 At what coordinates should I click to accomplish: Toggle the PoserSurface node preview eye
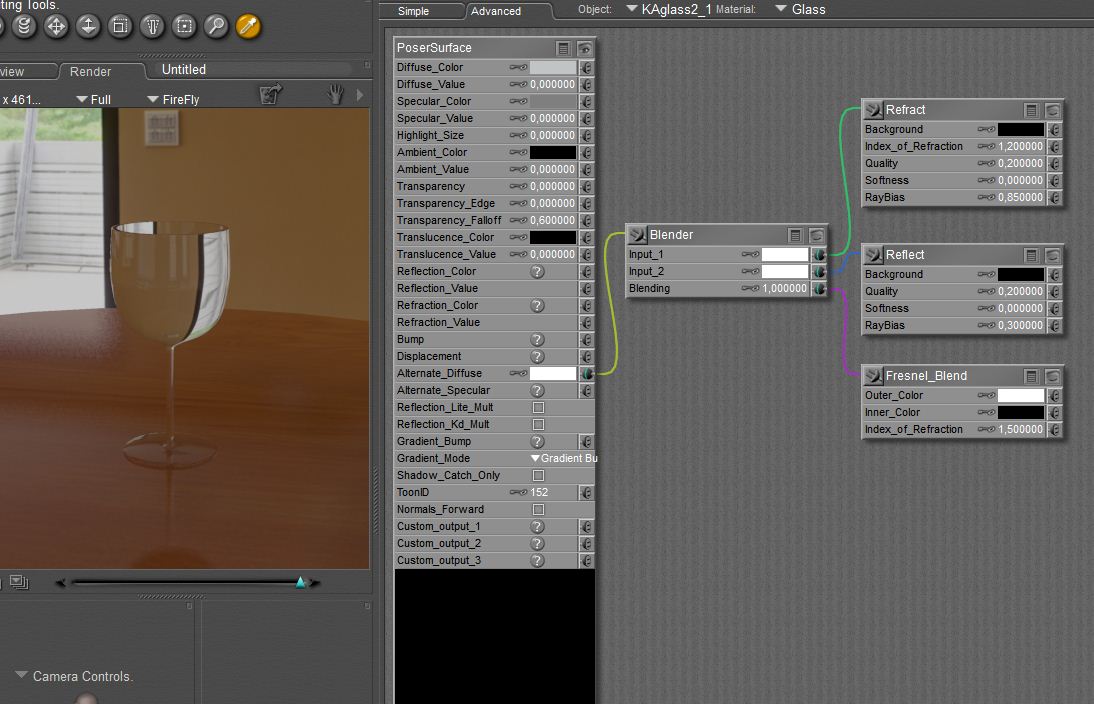pos(585,48)
